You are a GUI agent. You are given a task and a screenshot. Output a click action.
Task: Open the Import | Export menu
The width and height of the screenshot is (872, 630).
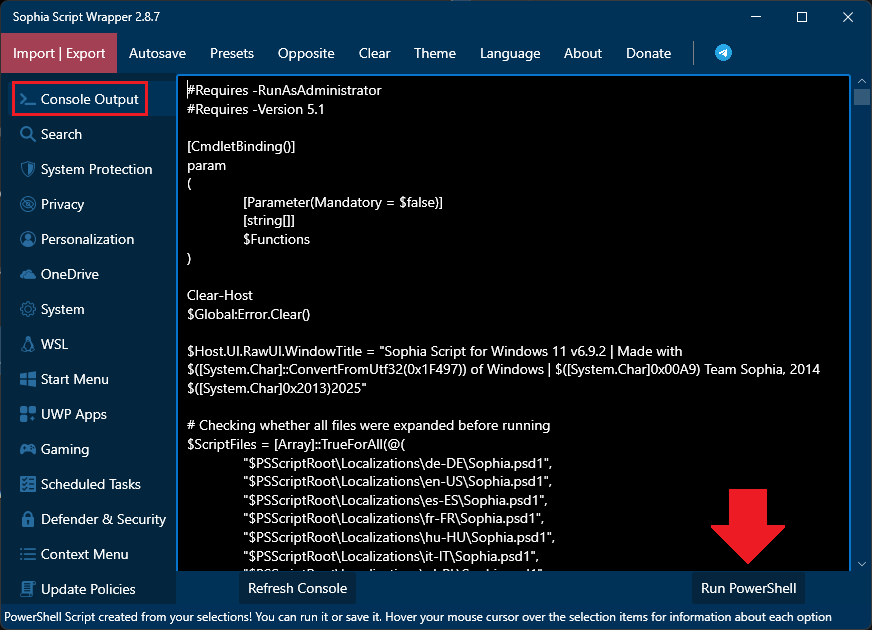[x=59, y=53]
